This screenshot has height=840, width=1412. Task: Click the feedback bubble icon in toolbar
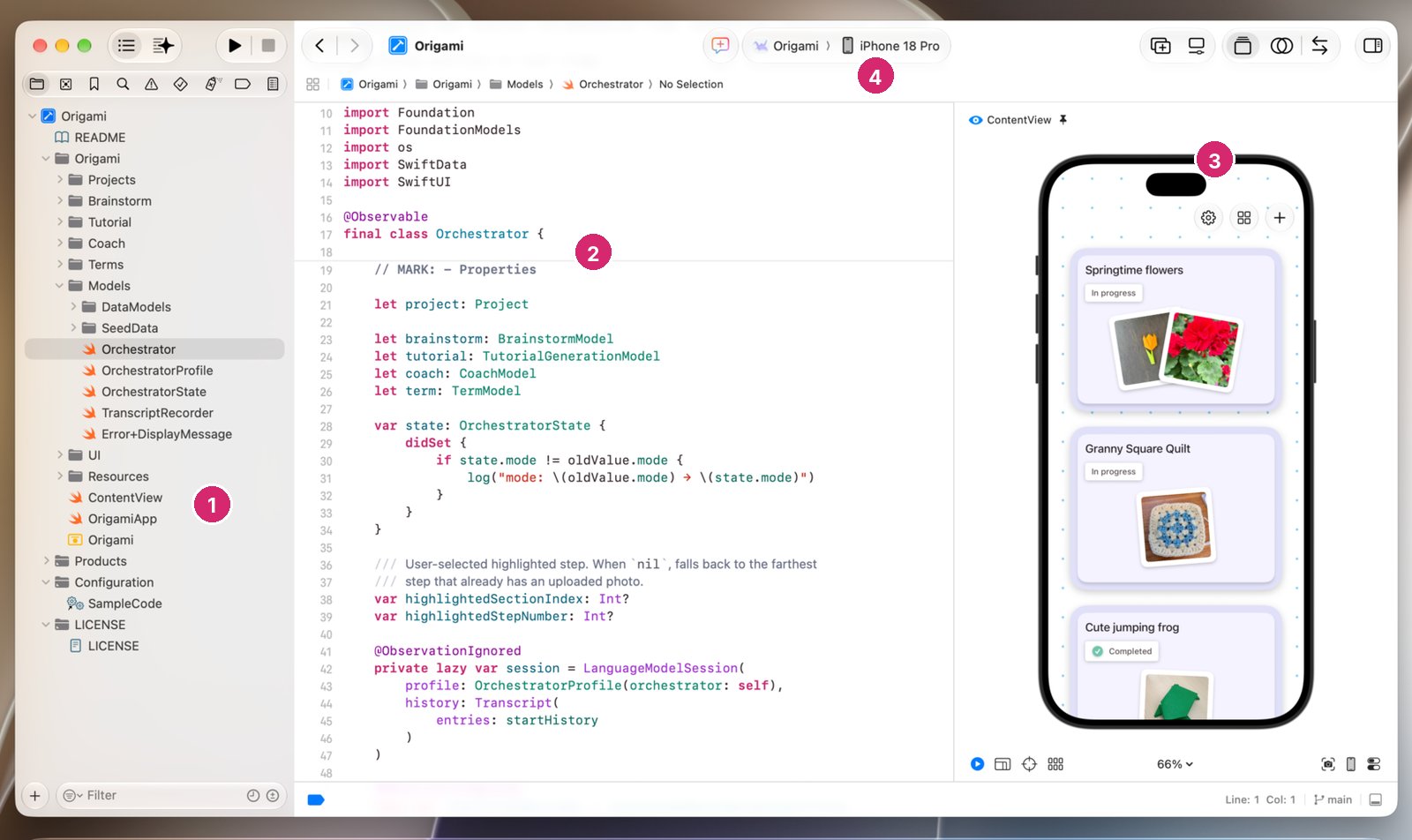click(720, 45)
